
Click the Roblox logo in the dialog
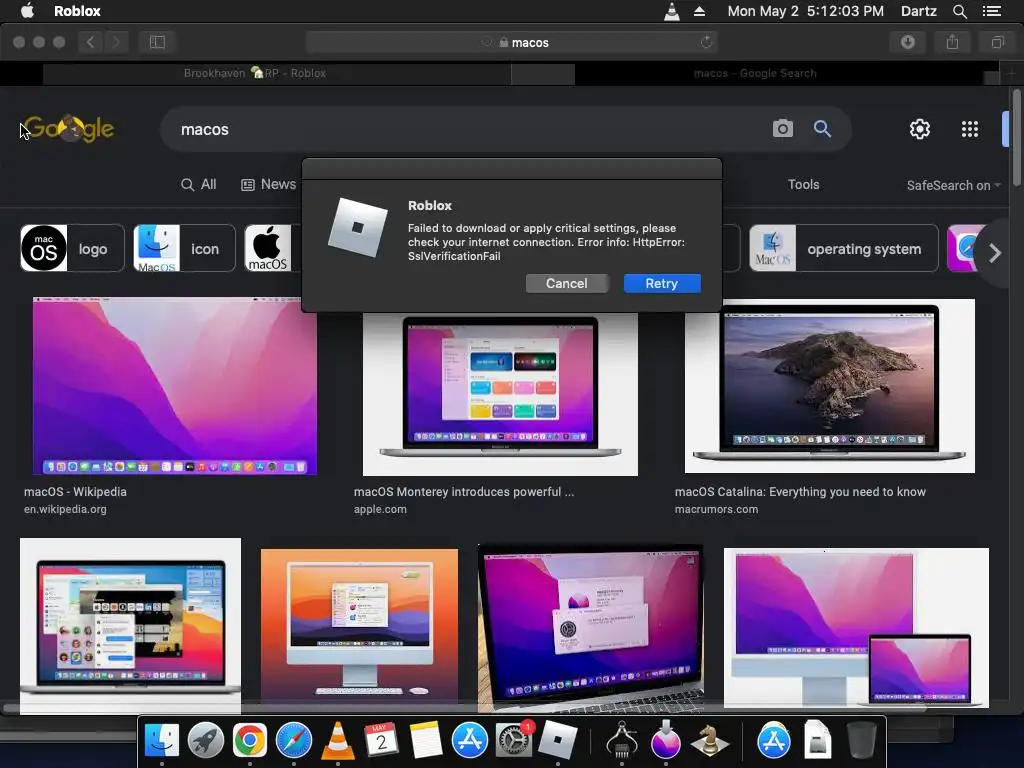[x=357, y=228]
